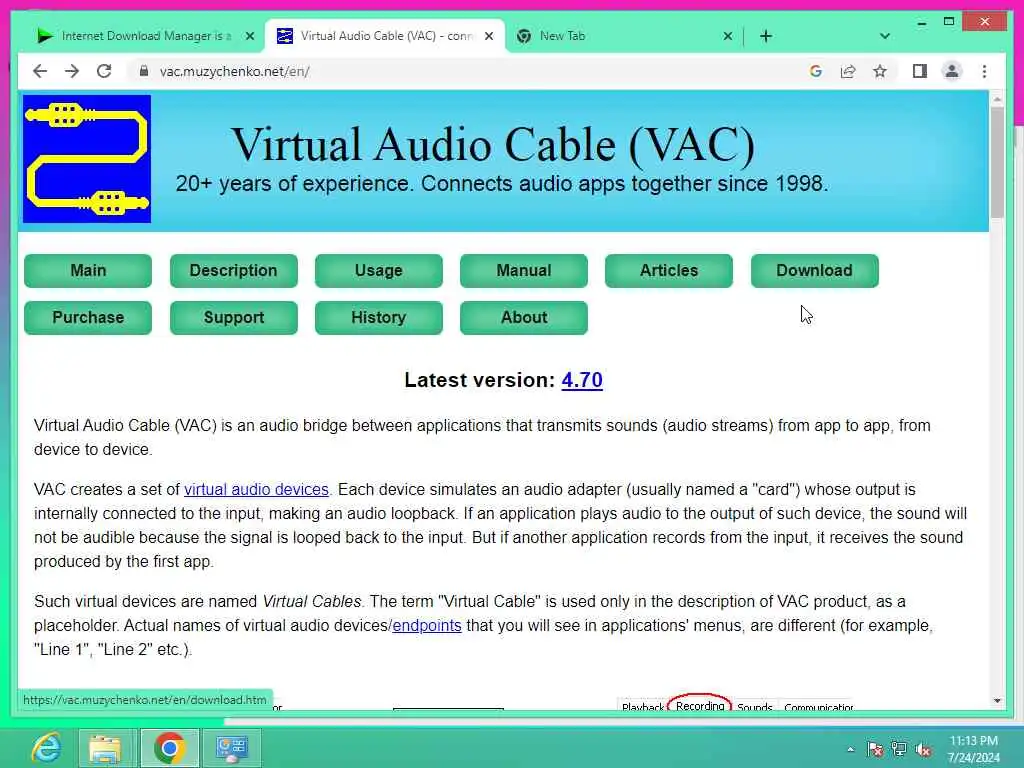Follow the endpoints link
Viewport: 1024px width, 768px height.
pos(426,626)
